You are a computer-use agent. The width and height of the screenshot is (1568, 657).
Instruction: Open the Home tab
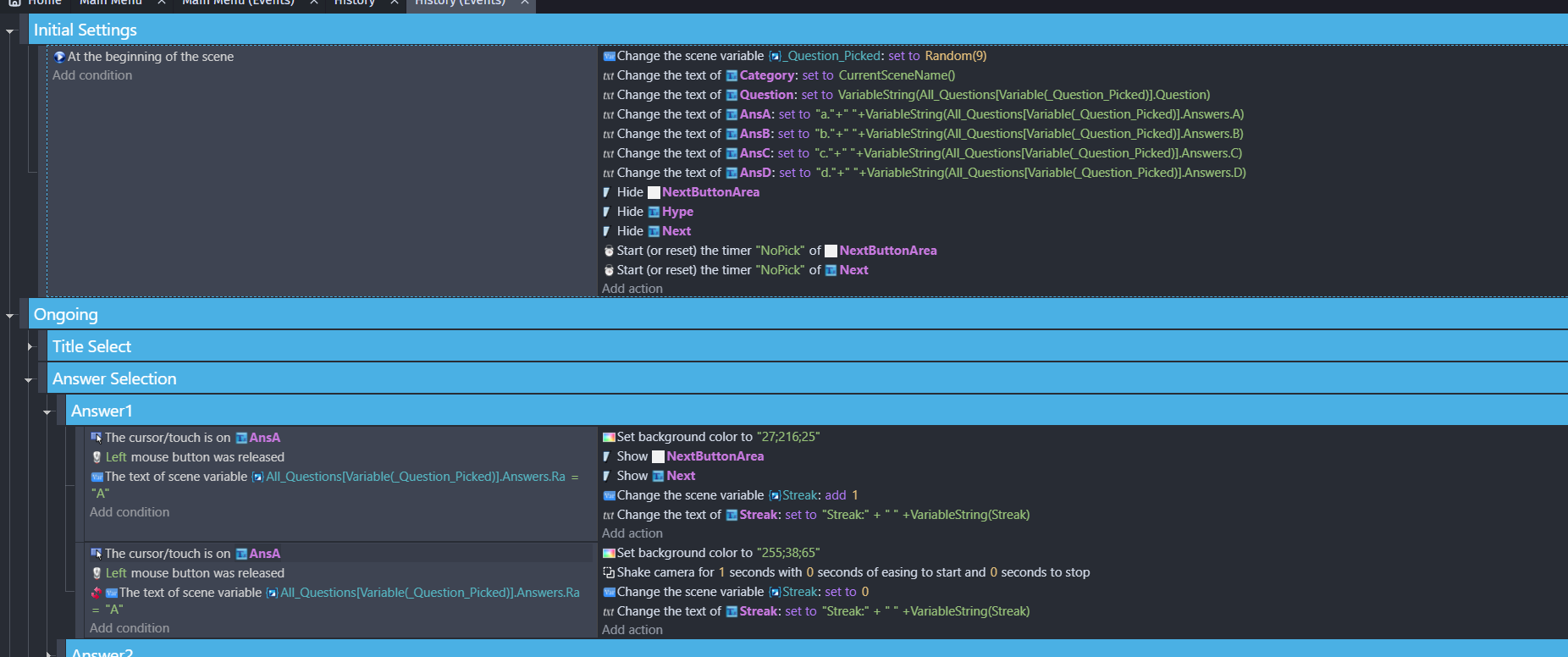pos(36,3)
